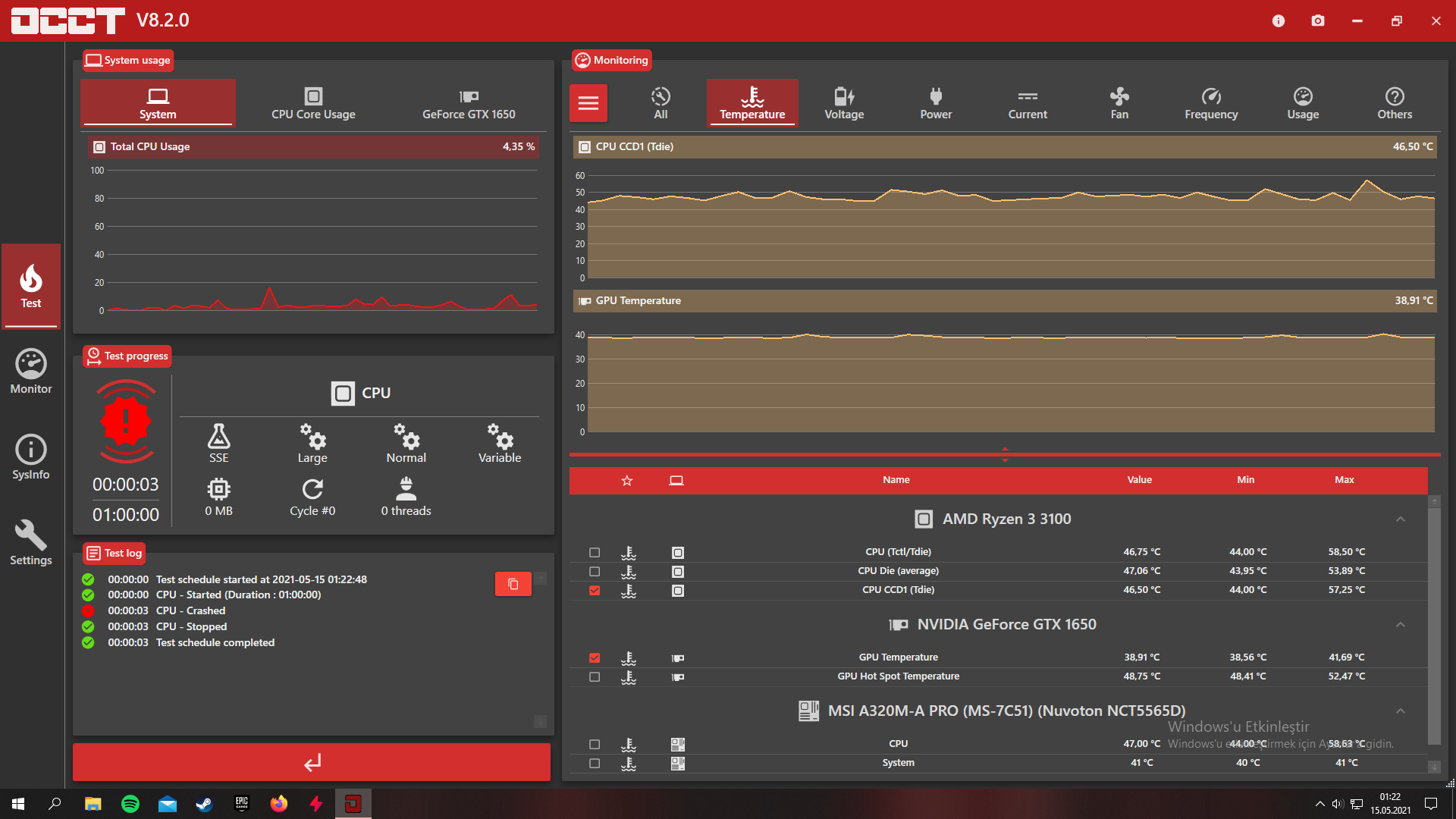This screenshot has height=819, width=1456.
Task: Select the Fan monitoring category
Action: pos(1119,103)
